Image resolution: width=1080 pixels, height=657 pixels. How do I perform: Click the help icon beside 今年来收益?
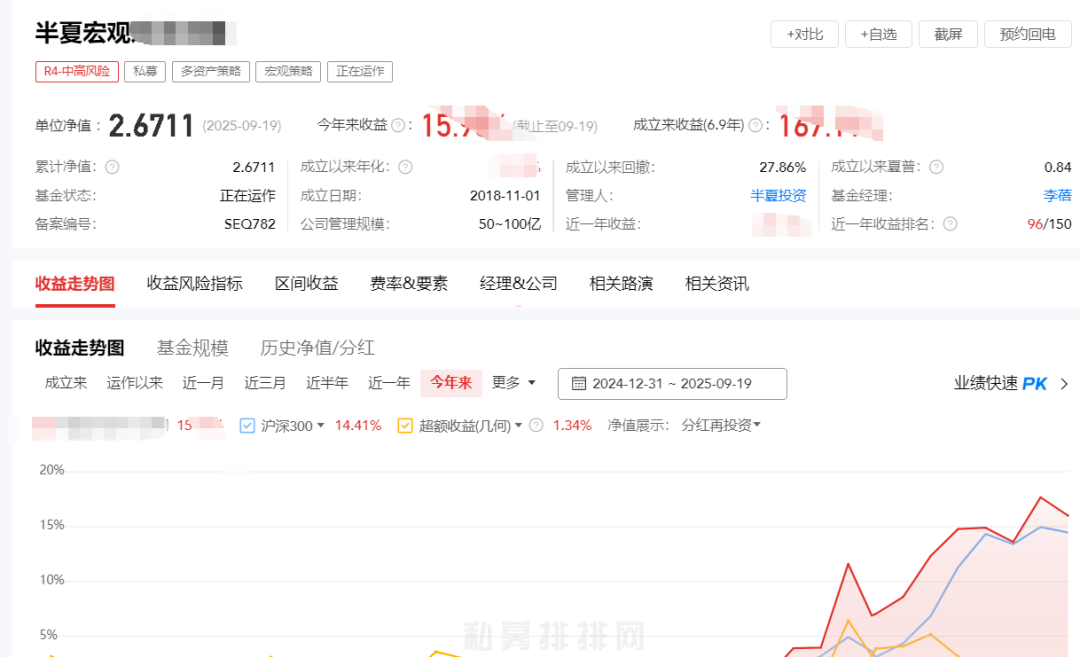398,125
